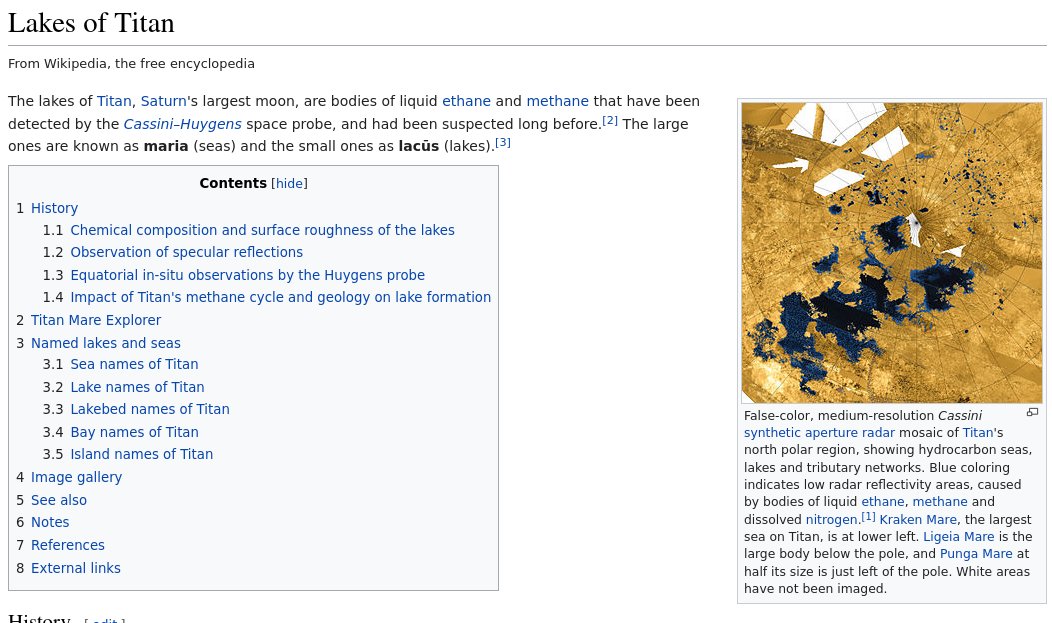Jump to Observation of specular reflections
1052x623 pixels.
[x=186, y=252]
